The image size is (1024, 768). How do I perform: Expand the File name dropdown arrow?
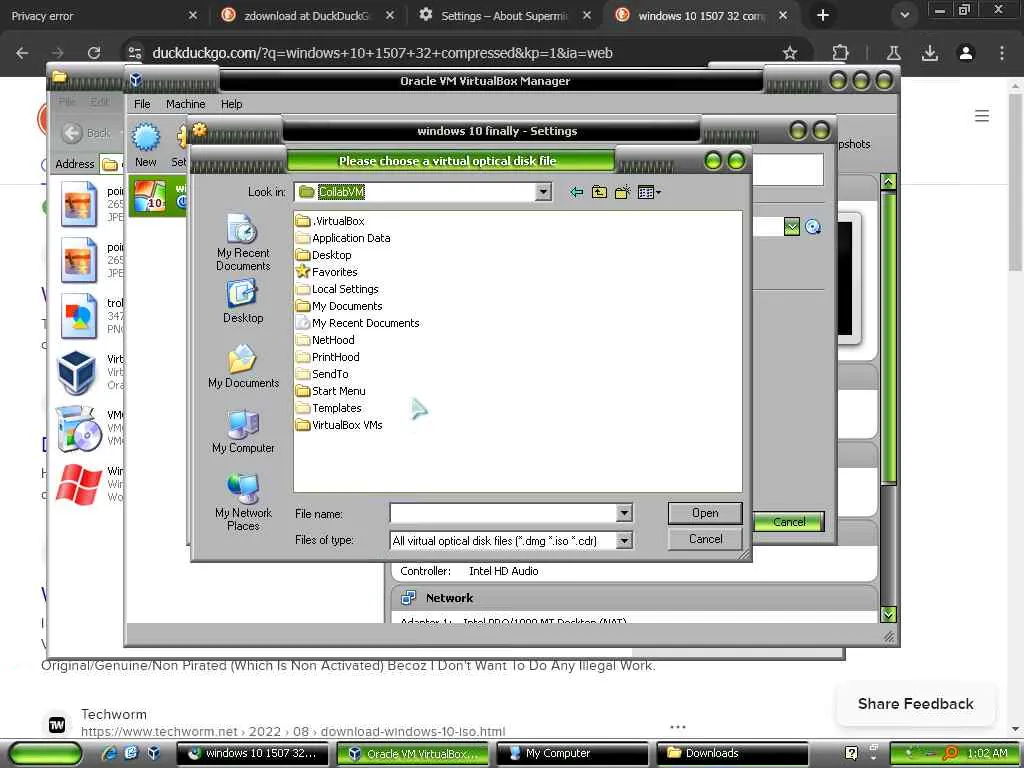tap(624, 513)
